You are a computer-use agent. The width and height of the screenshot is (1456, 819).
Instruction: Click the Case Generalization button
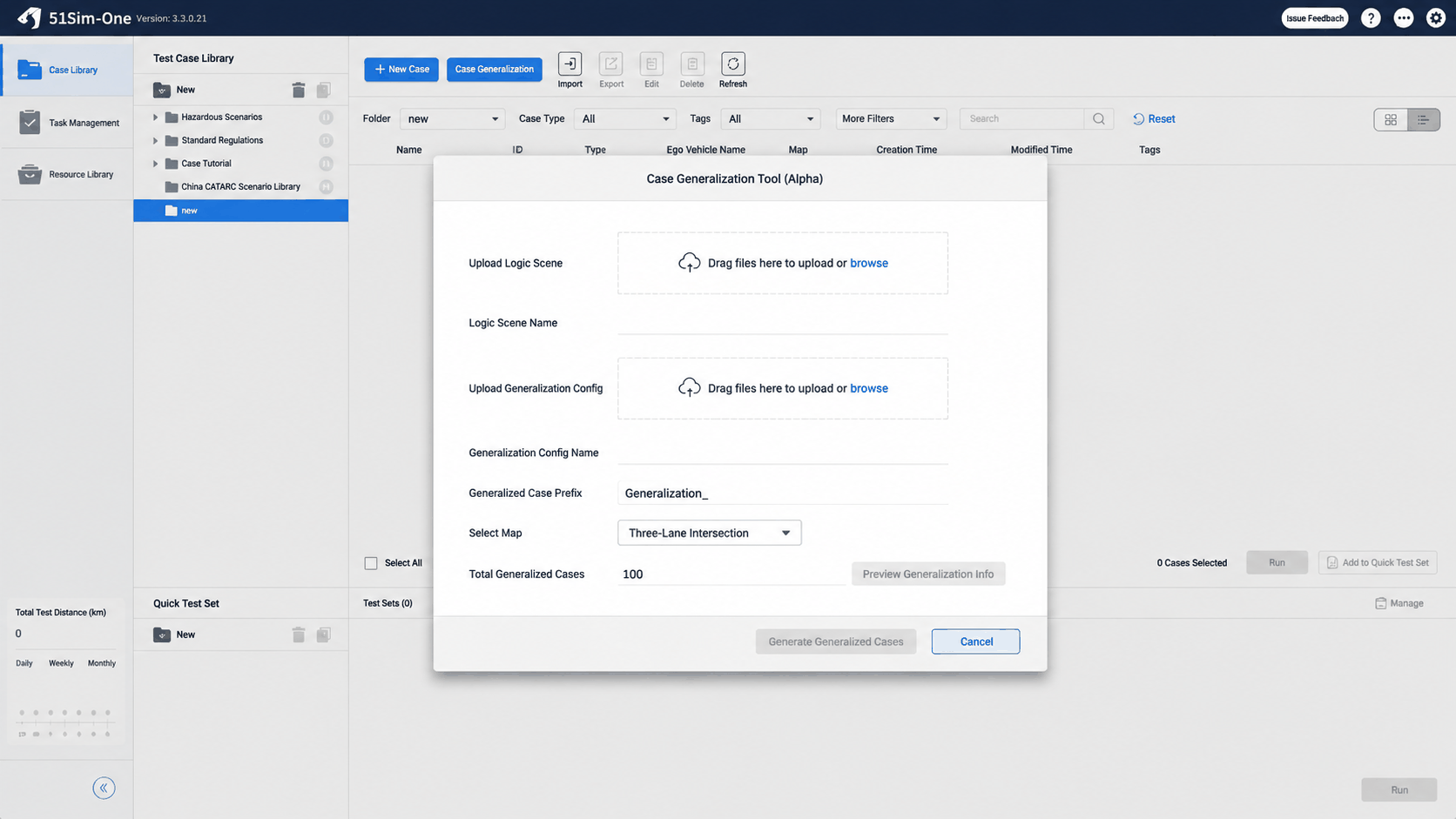click(x=495, y=69)
